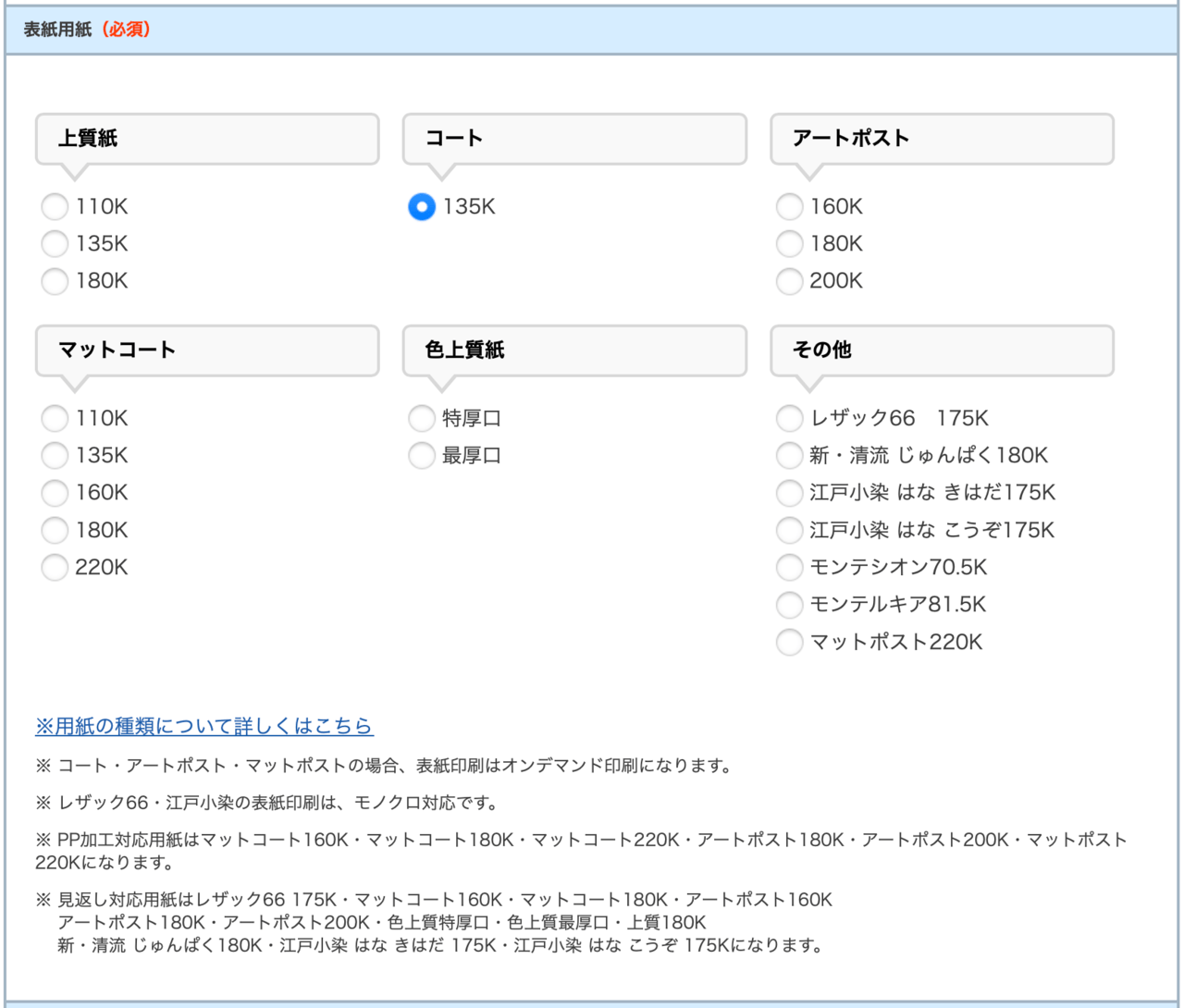This screenshot has height=1008, width=1184.
Task: Pick 180K under マットコート
Action: point(55,530)
